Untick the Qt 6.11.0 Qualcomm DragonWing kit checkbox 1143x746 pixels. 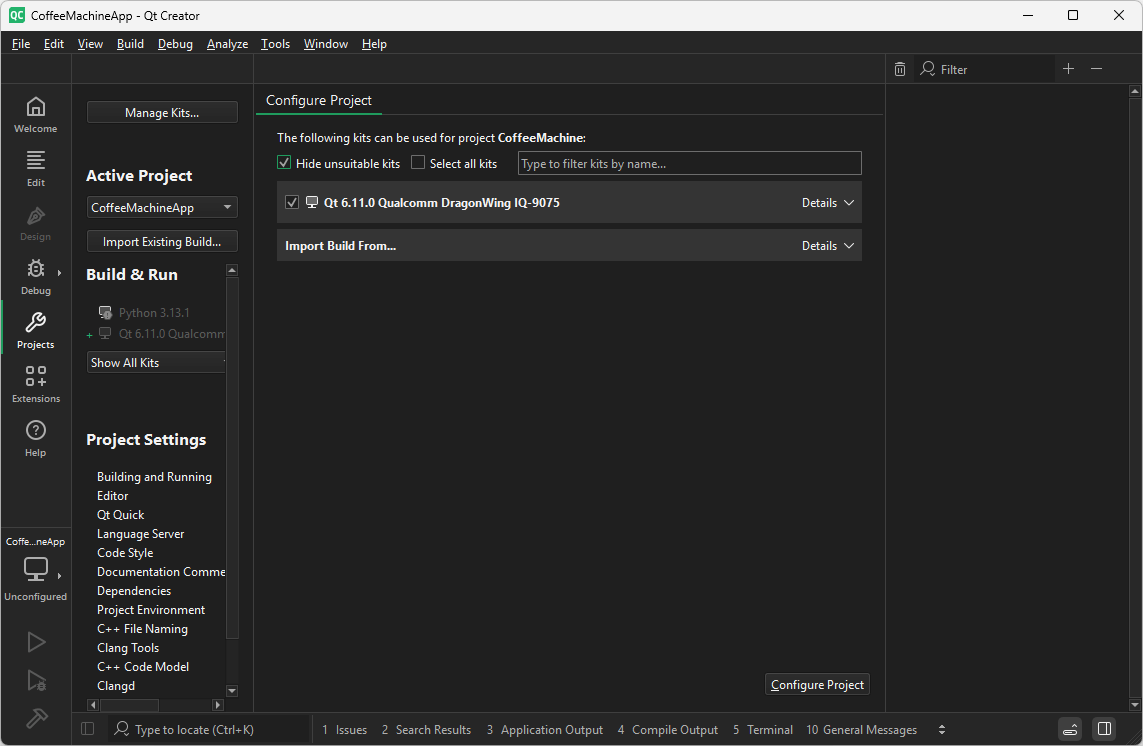point(291,202)
